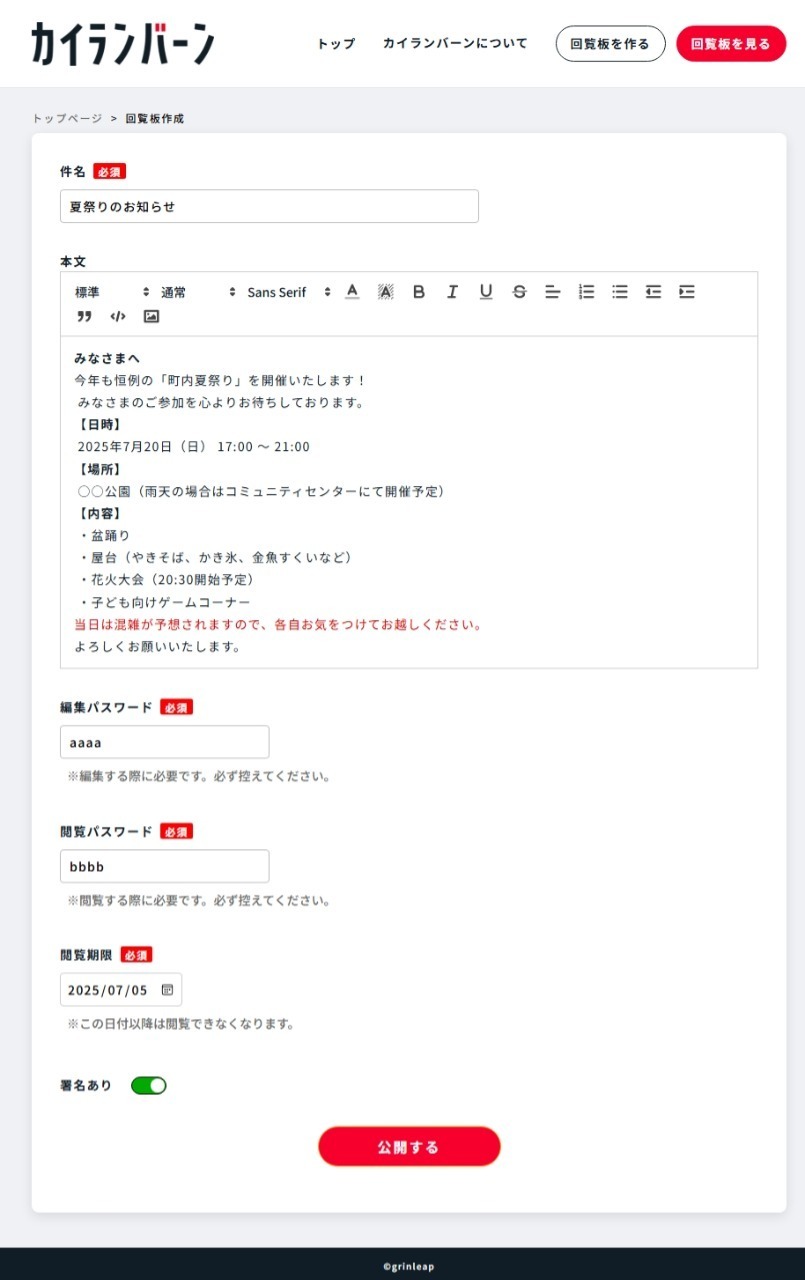Turn off the 署名あり switch
The width and height of the screenshot is (805, 1280).
(x=149, y=1085)
